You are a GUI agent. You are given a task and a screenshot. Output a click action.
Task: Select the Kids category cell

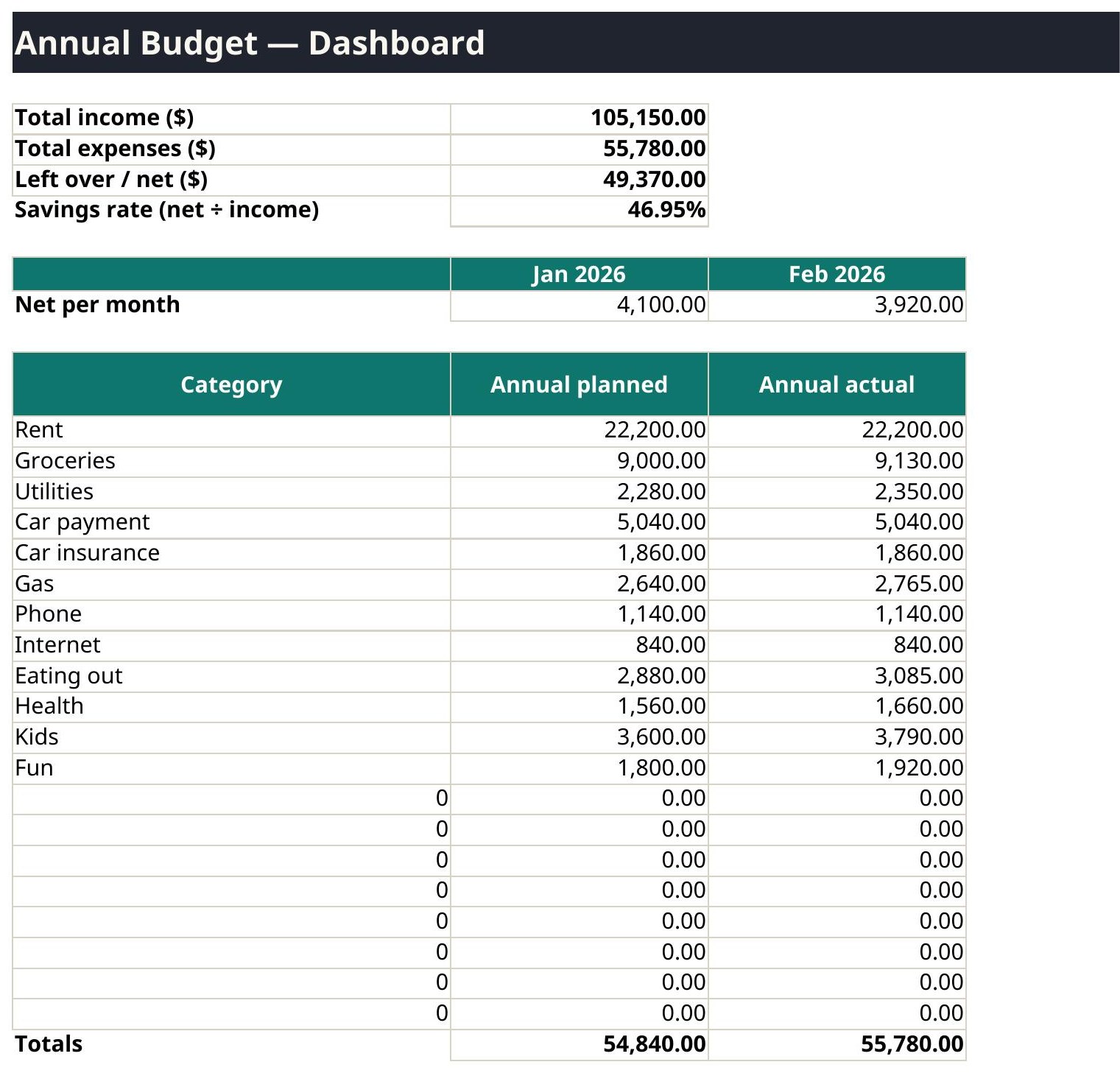pyautogui.click(x=231, y=738)
